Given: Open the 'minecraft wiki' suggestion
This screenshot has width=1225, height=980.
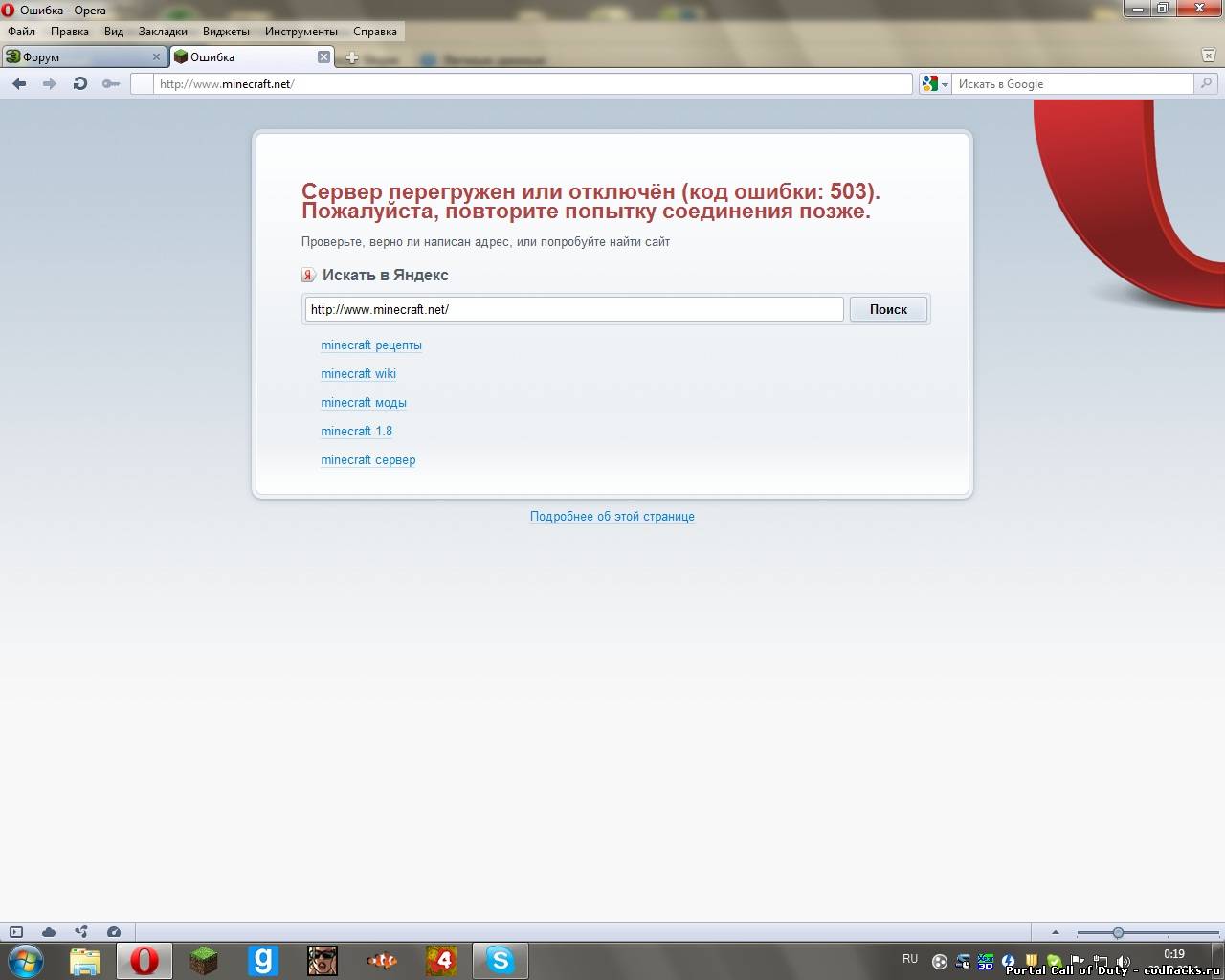Looking at the screenshot, I should point(358,374).
